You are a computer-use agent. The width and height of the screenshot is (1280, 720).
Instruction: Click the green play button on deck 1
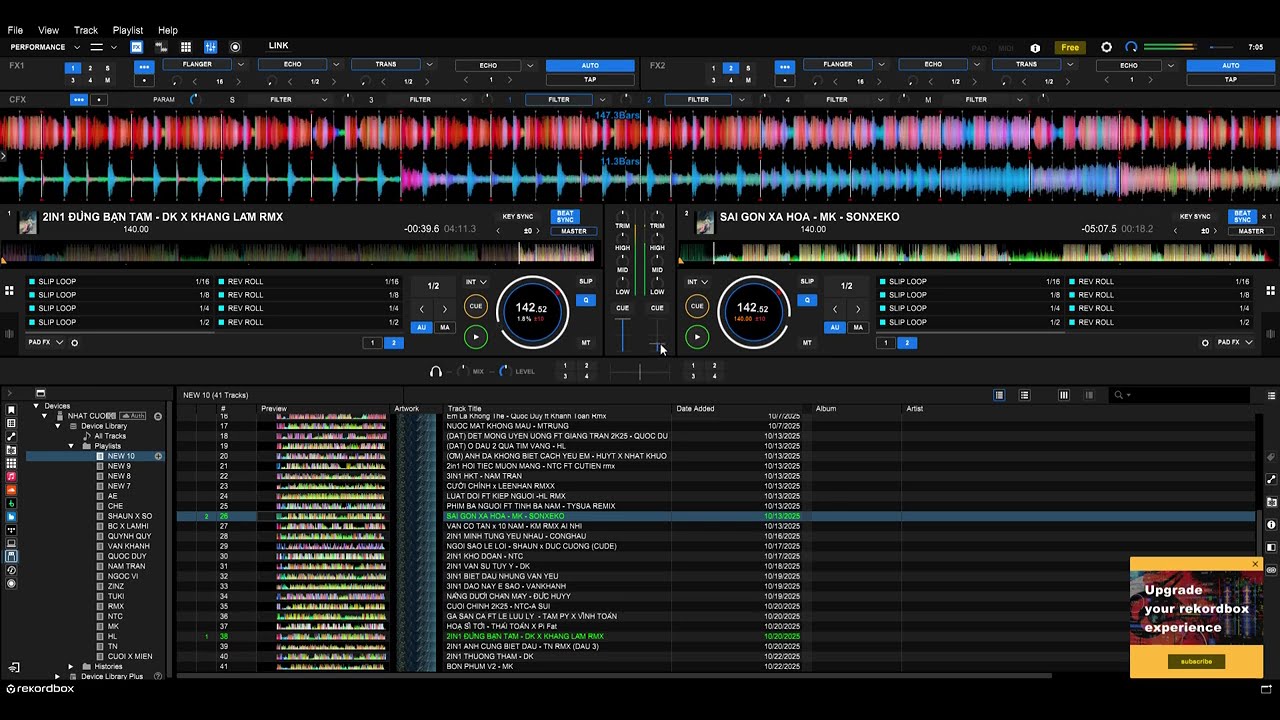tap(475, 337)
